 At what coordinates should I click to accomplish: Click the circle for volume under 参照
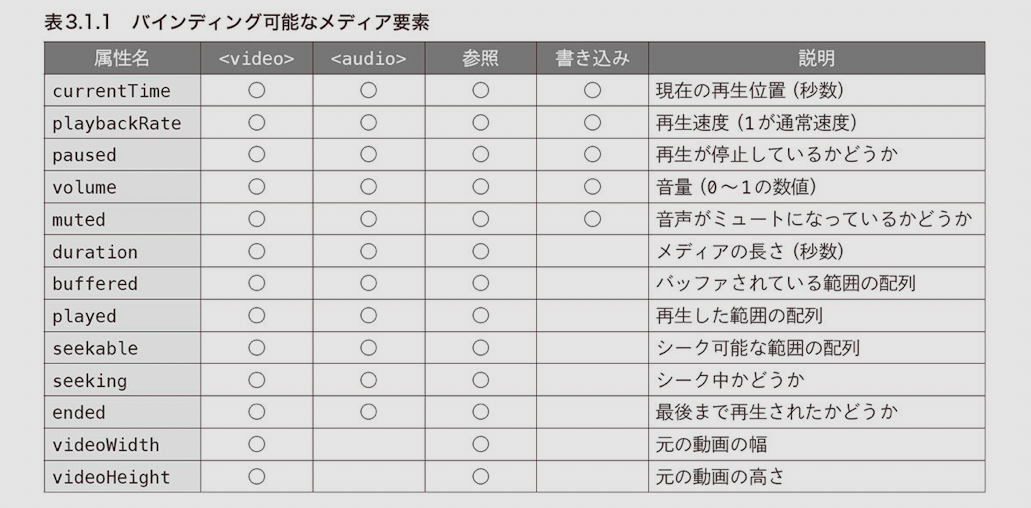click(481, 187)
